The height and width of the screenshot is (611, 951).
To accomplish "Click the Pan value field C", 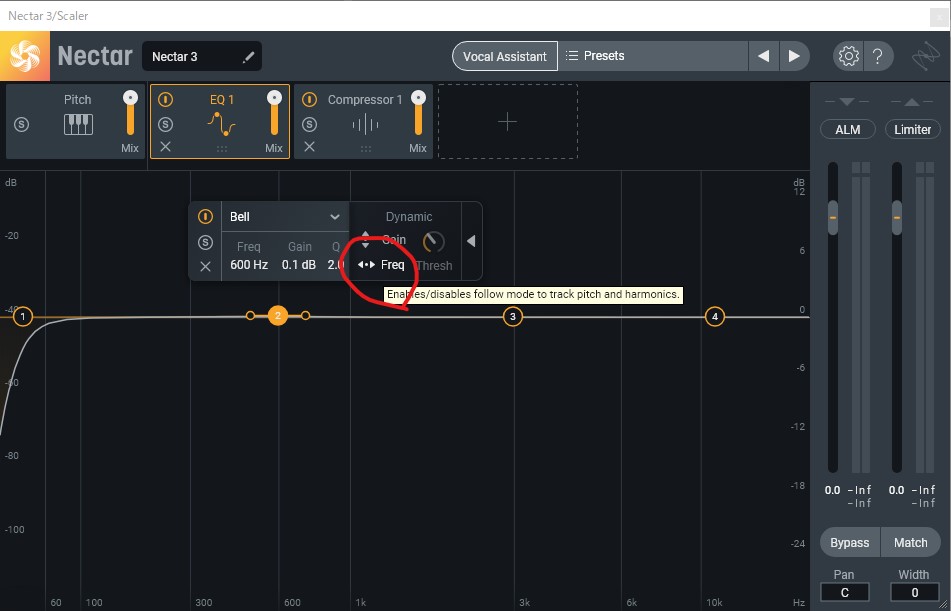I will [844, 592].
